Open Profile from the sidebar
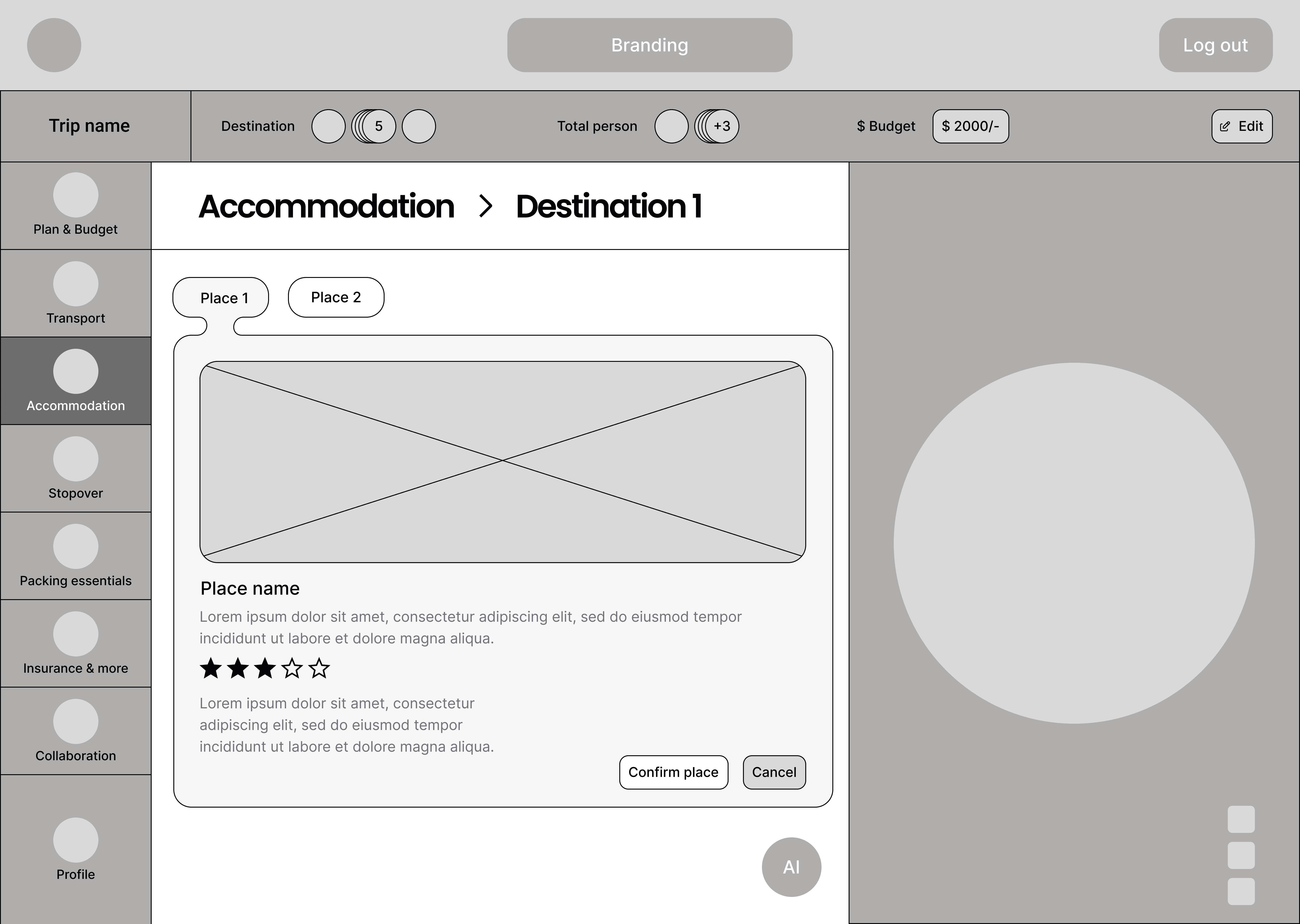 76,840
